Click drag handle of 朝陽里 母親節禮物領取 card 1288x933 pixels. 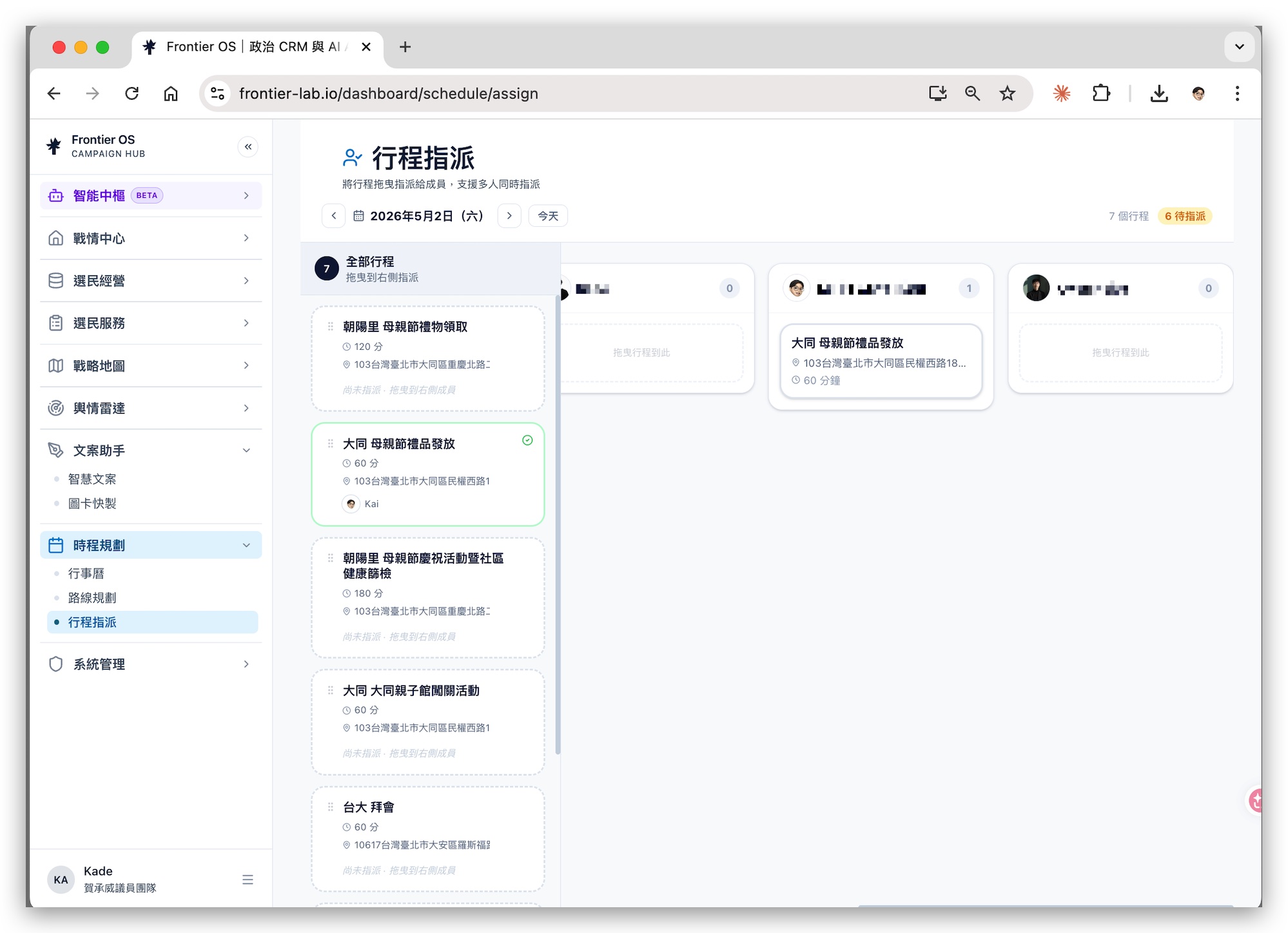pos(331,327)
